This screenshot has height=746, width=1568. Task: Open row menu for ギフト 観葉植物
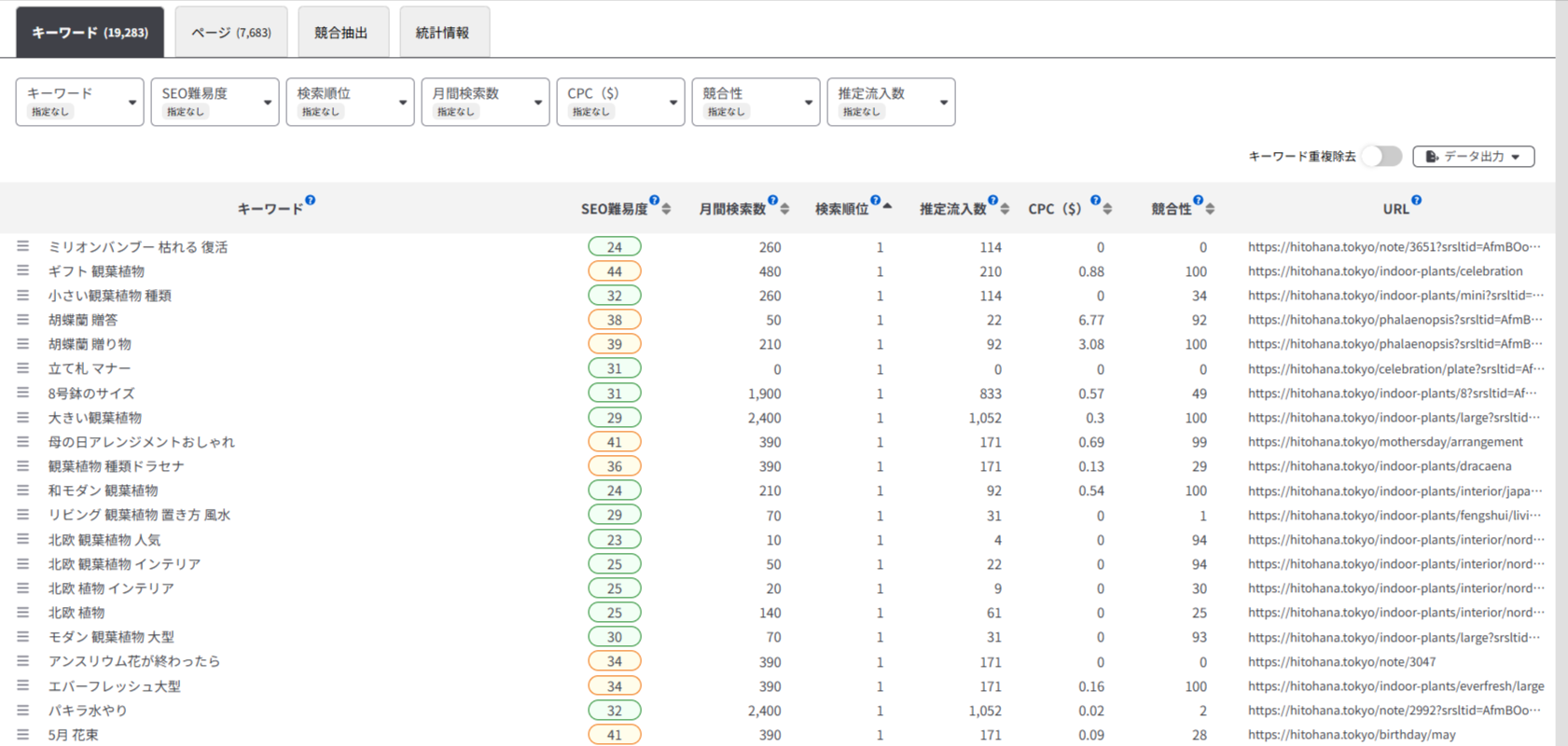pos(22,270)
